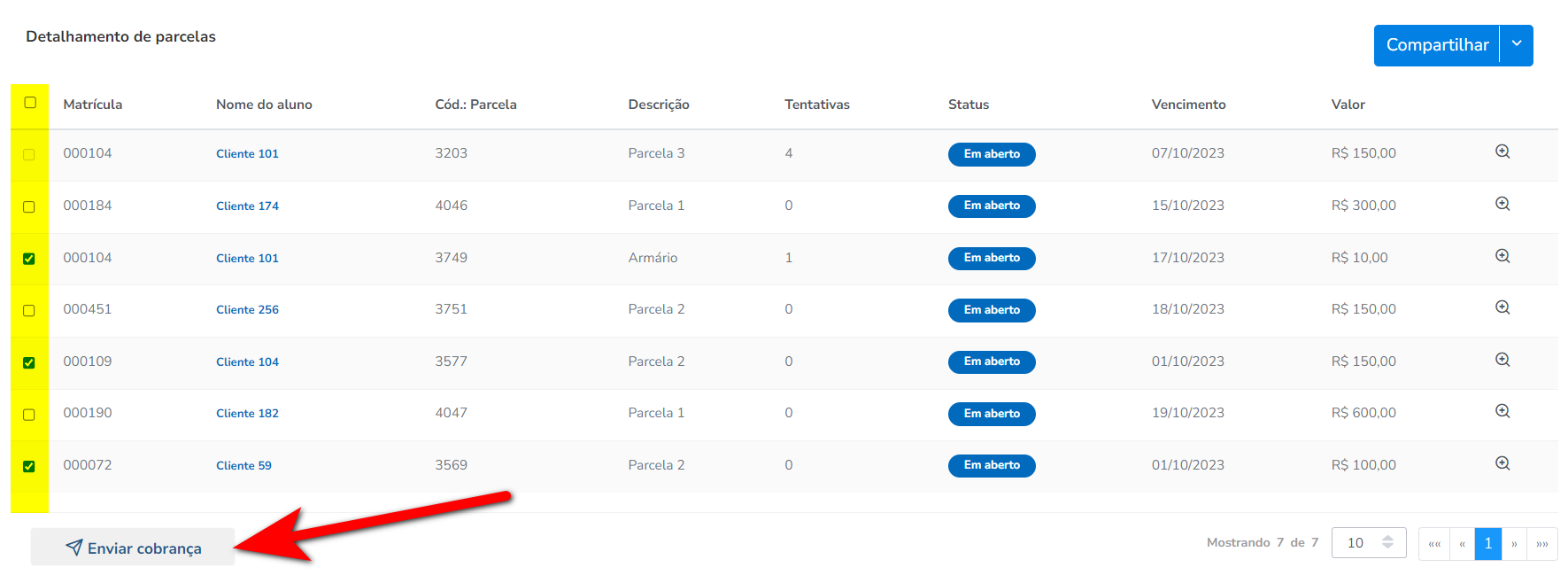Open the Cliente 174 student link
Image resolution: width=1568 pixels, height=575 pixels.
coord(247,206)
